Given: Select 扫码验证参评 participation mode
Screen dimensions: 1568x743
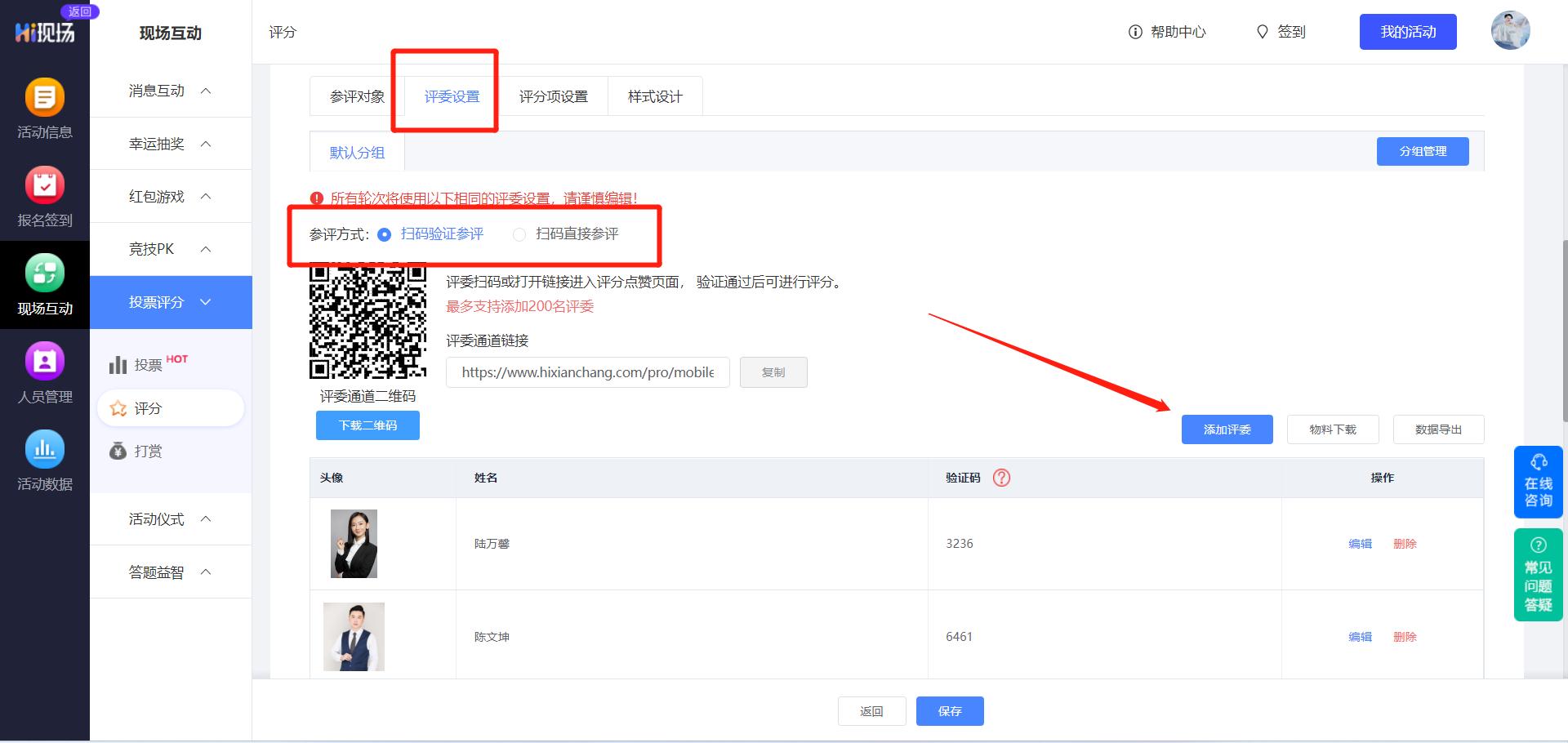Looking at the screenshot, I should [385, 234].
